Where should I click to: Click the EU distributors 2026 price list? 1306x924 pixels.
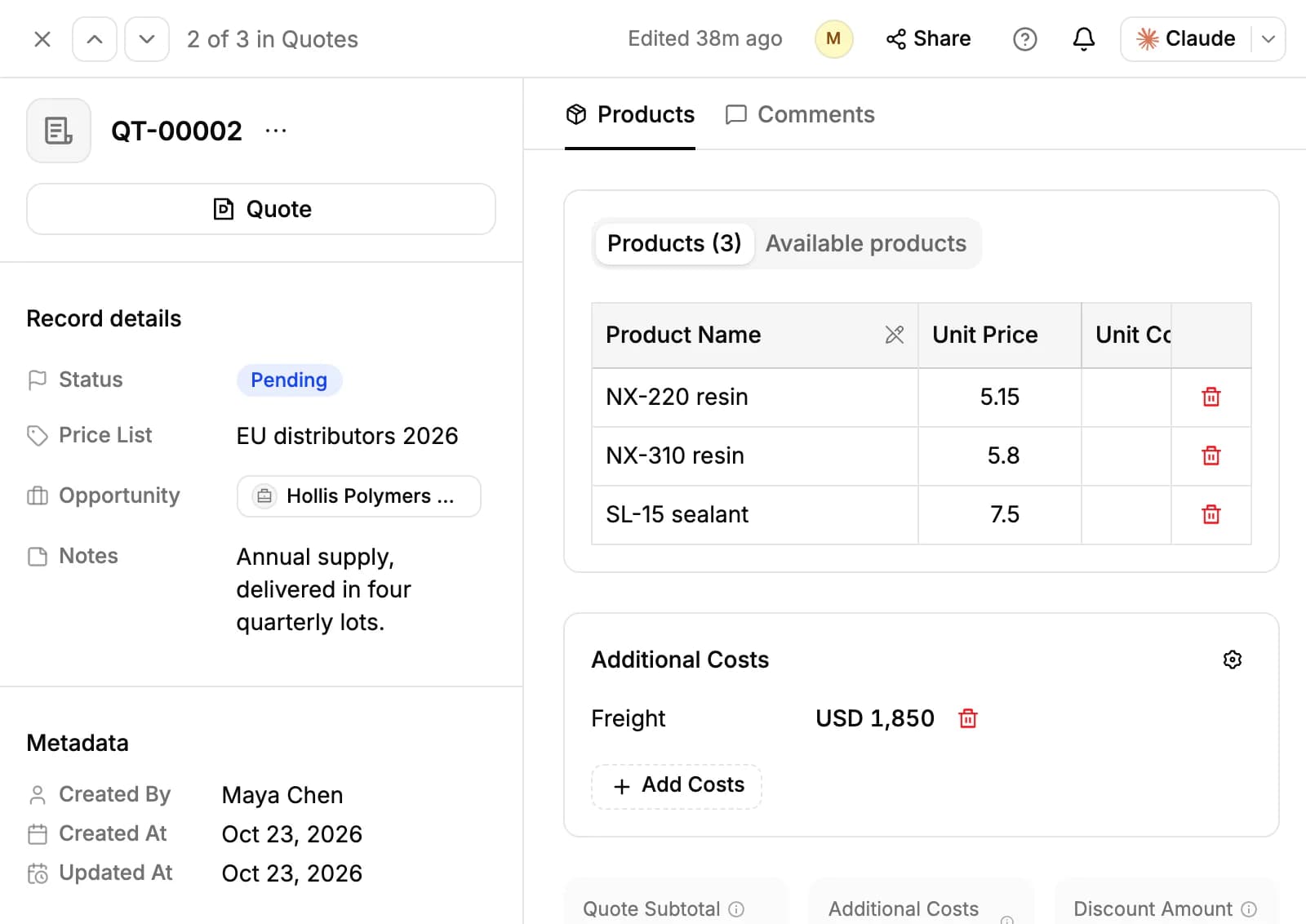[x=347, y=436]
